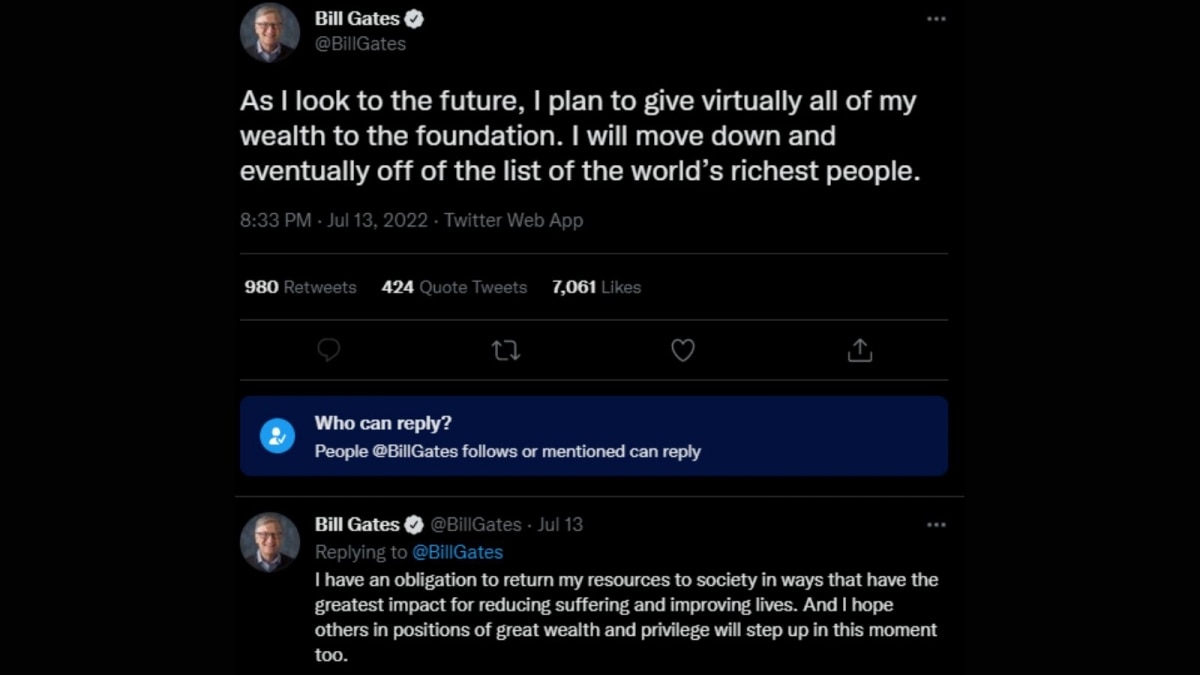Click the Who can reply person icon
Screen dimensions: 1200x675
(x=277, y=436)
